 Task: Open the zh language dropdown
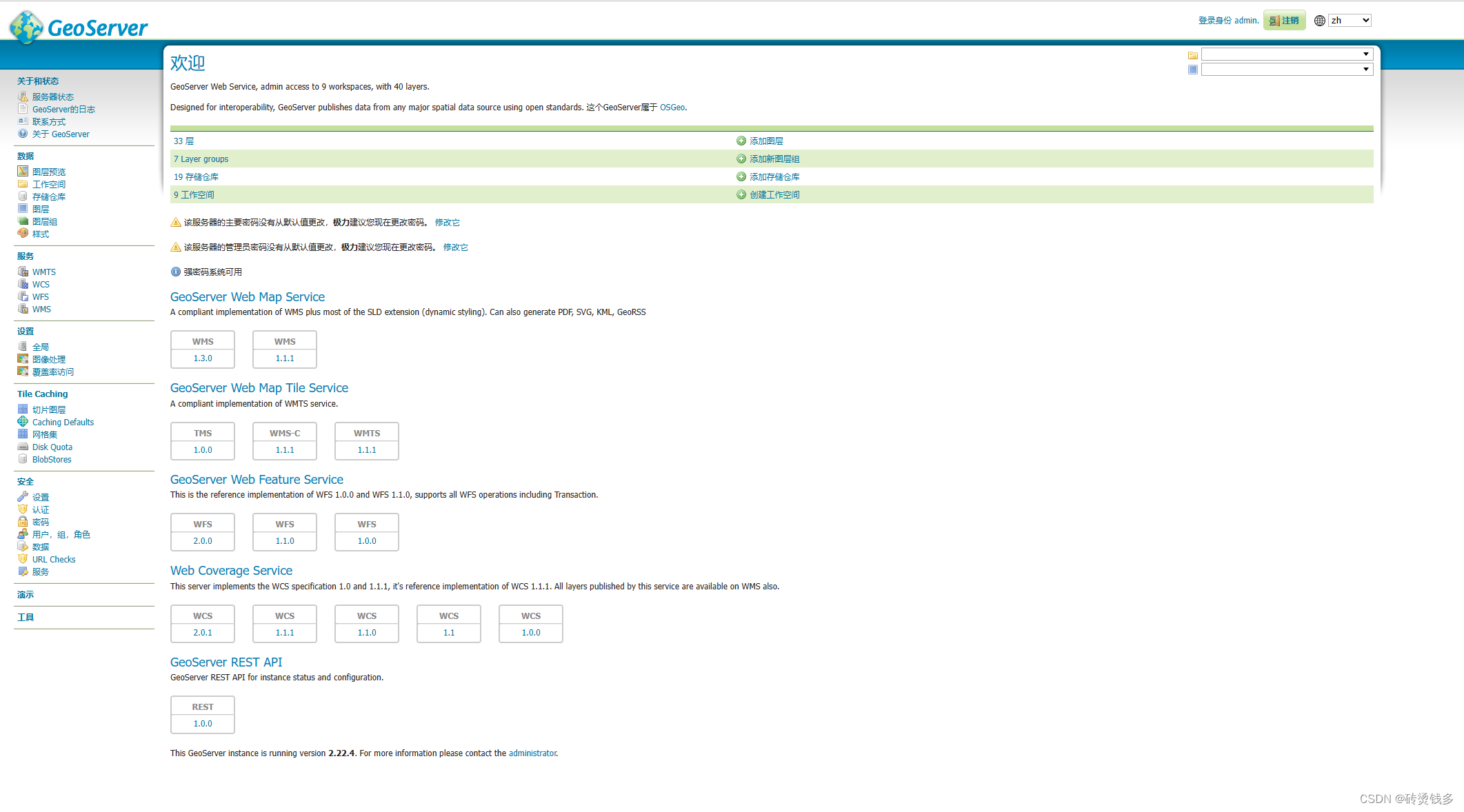[1350, 21]
